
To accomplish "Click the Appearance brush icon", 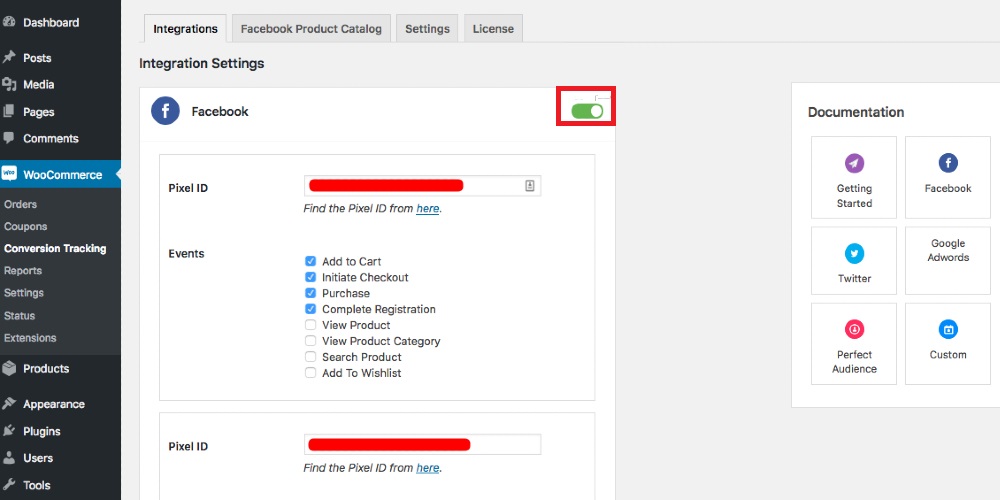I will pos(9,404).
